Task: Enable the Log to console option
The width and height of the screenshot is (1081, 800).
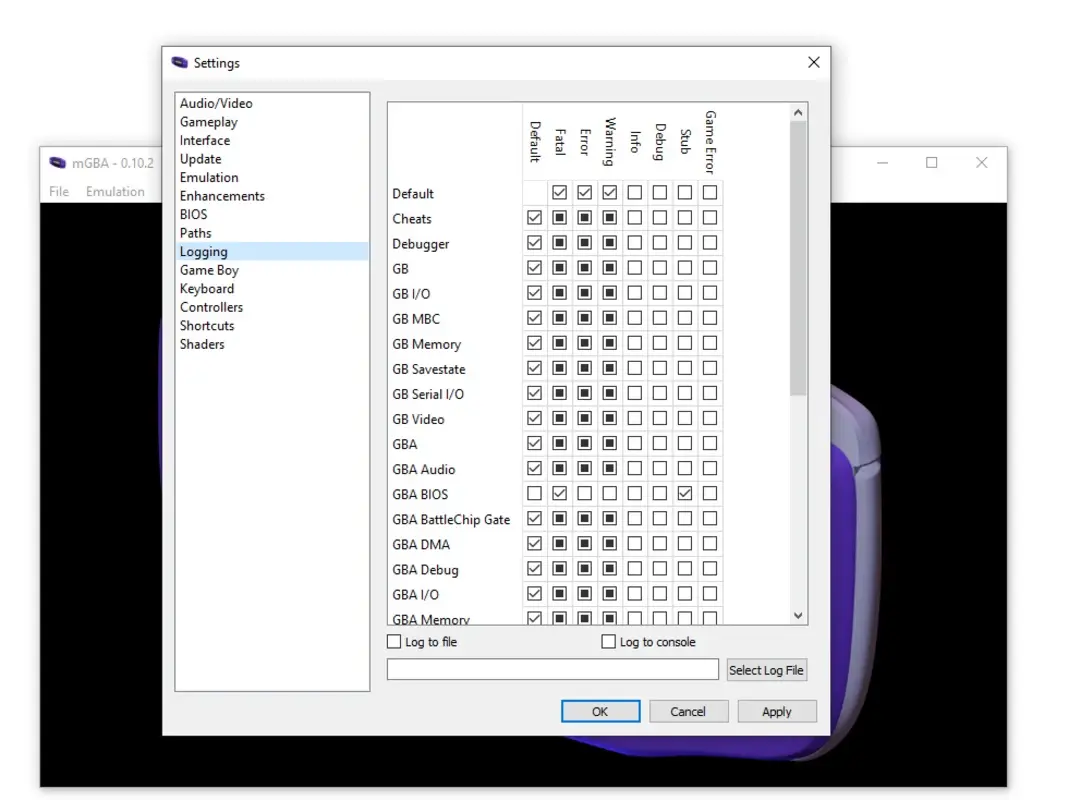Action: [607, 641]
